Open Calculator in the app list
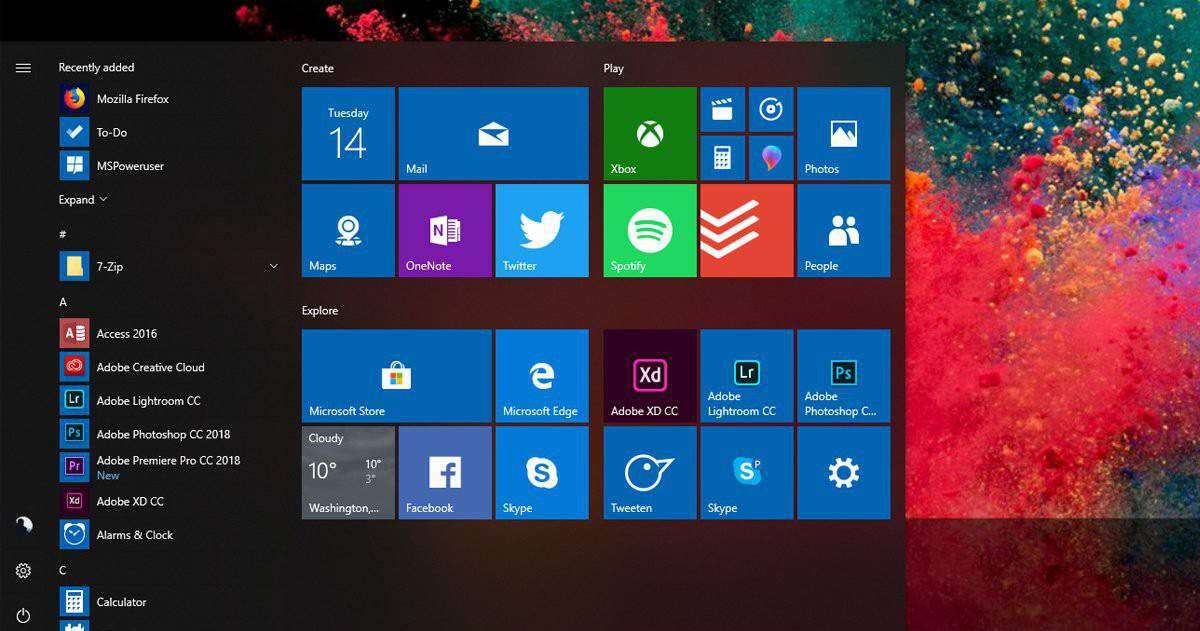Image resolution: width=1200 pixels, height=631 pixels. pos(167,602)
